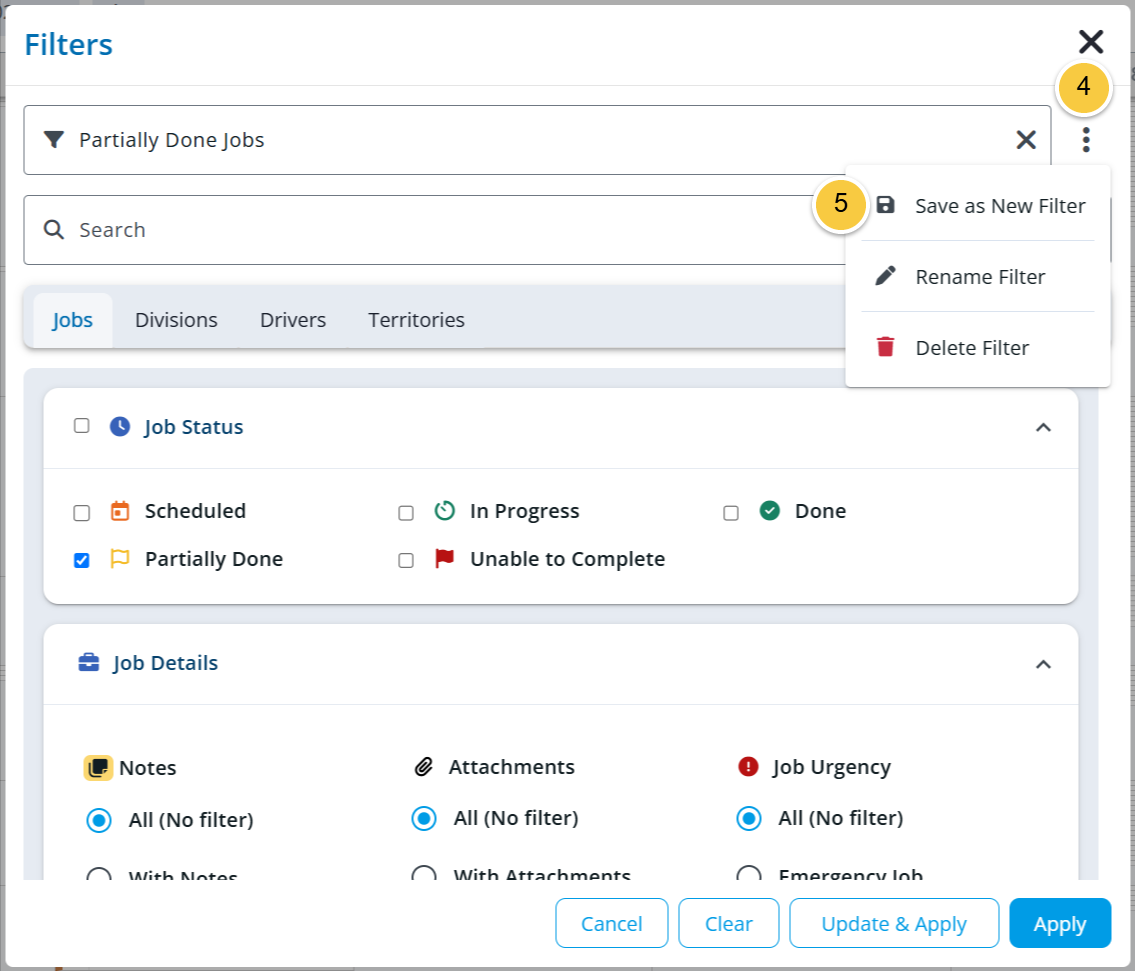This screenshot has width=1135, height=971.
Task: Choose Rename Filter from the menu
Action: [x=978, y=277]
